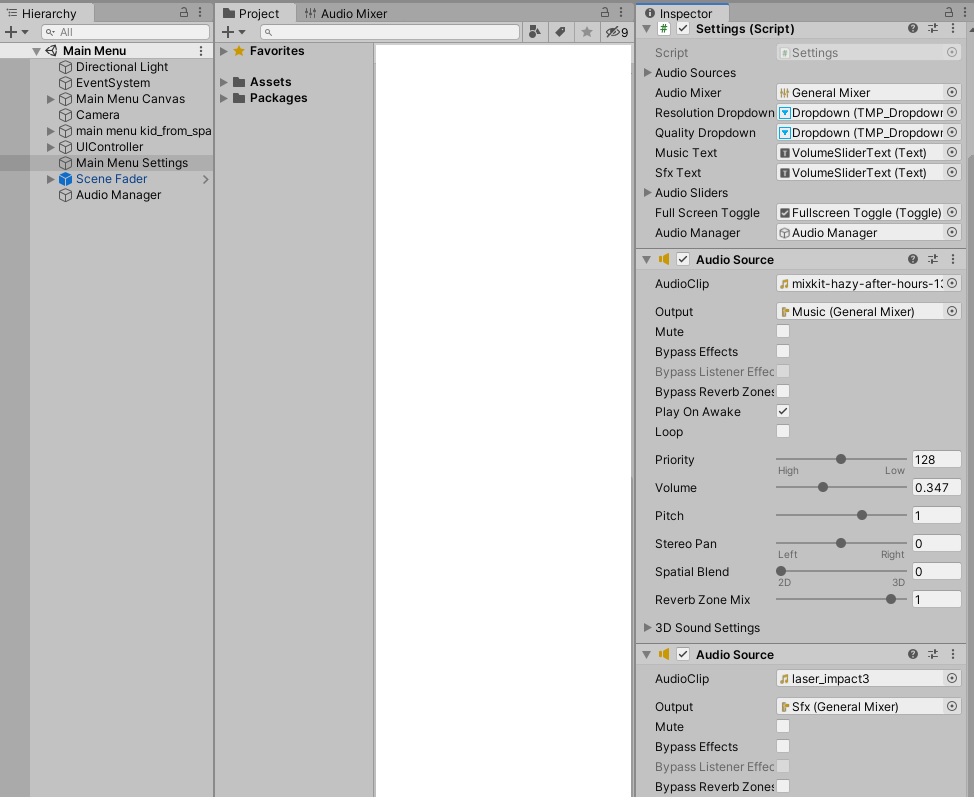Select Directional Light object
Viewport: 975px width, 802px height.
click(122, 67)
